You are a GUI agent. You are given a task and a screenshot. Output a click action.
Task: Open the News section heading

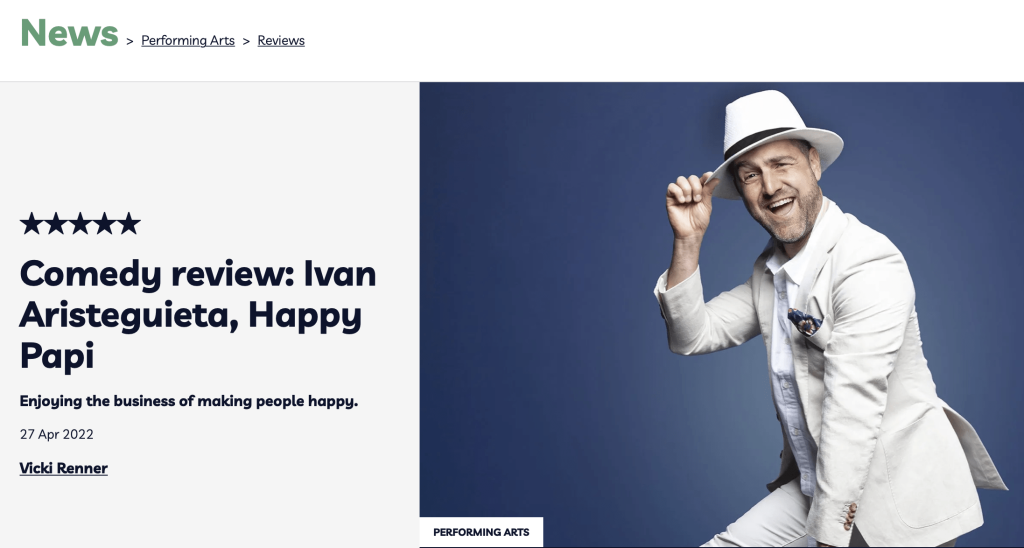point(69,33)
